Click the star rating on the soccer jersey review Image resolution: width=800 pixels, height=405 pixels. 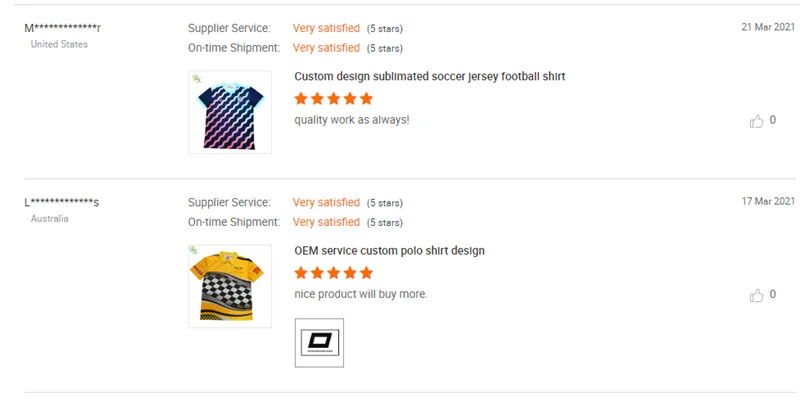coord(333,99)
